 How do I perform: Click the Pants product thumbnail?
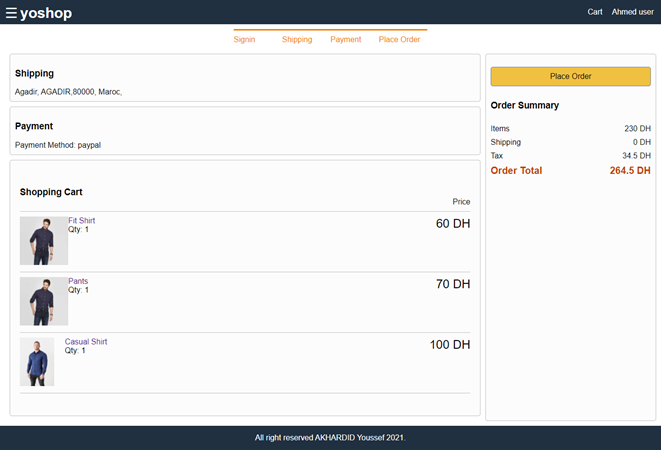(x=44, y=301)
